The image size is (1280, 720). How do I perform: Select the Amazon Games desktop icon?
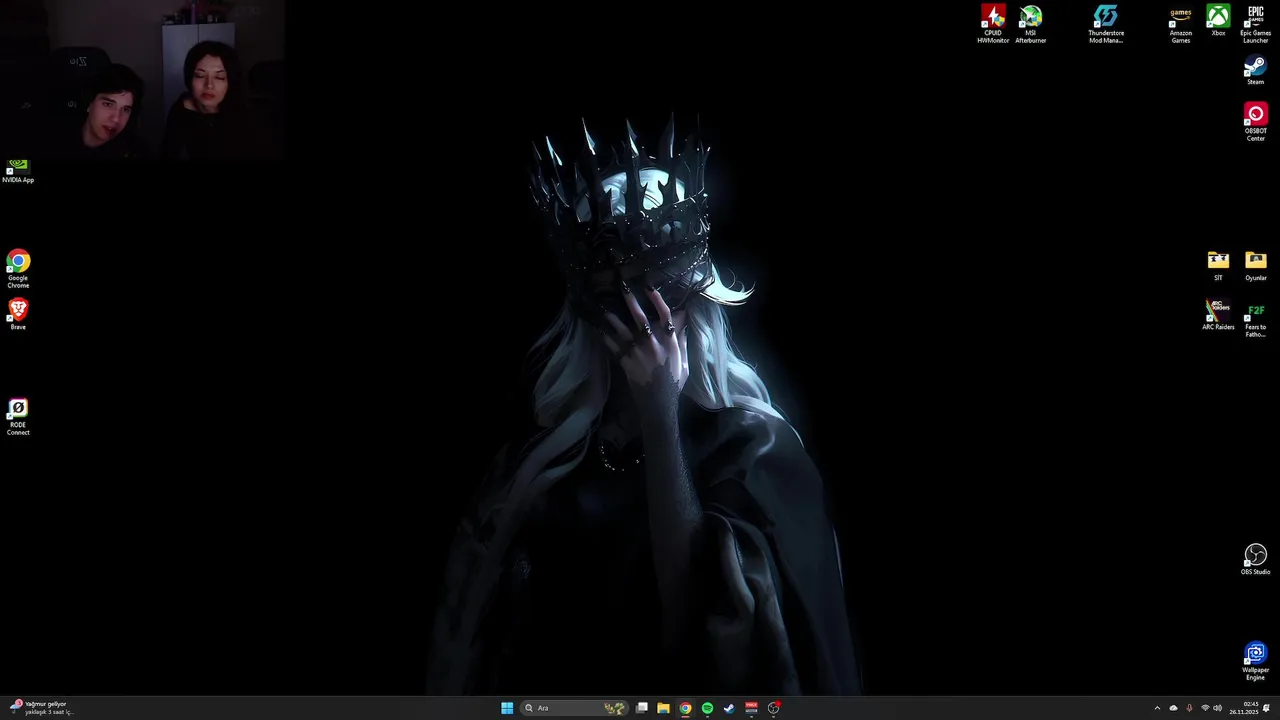pos(1181,24)
